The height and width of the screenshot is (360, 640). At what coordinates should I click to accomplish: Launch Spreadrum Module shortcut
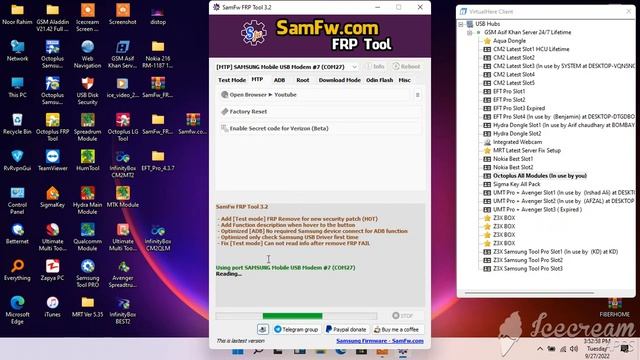tap(87, 127)
